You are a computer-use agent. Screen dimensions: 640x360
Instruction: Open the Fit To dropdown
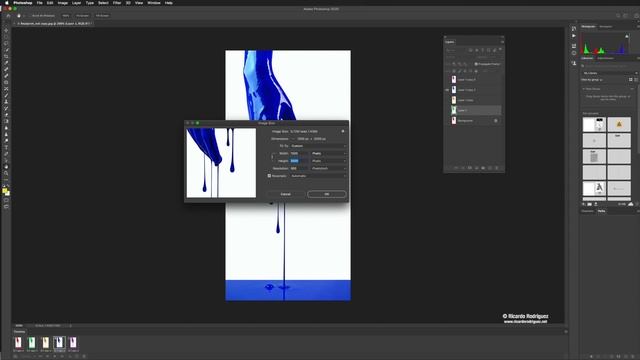click(x=318, y=146)
